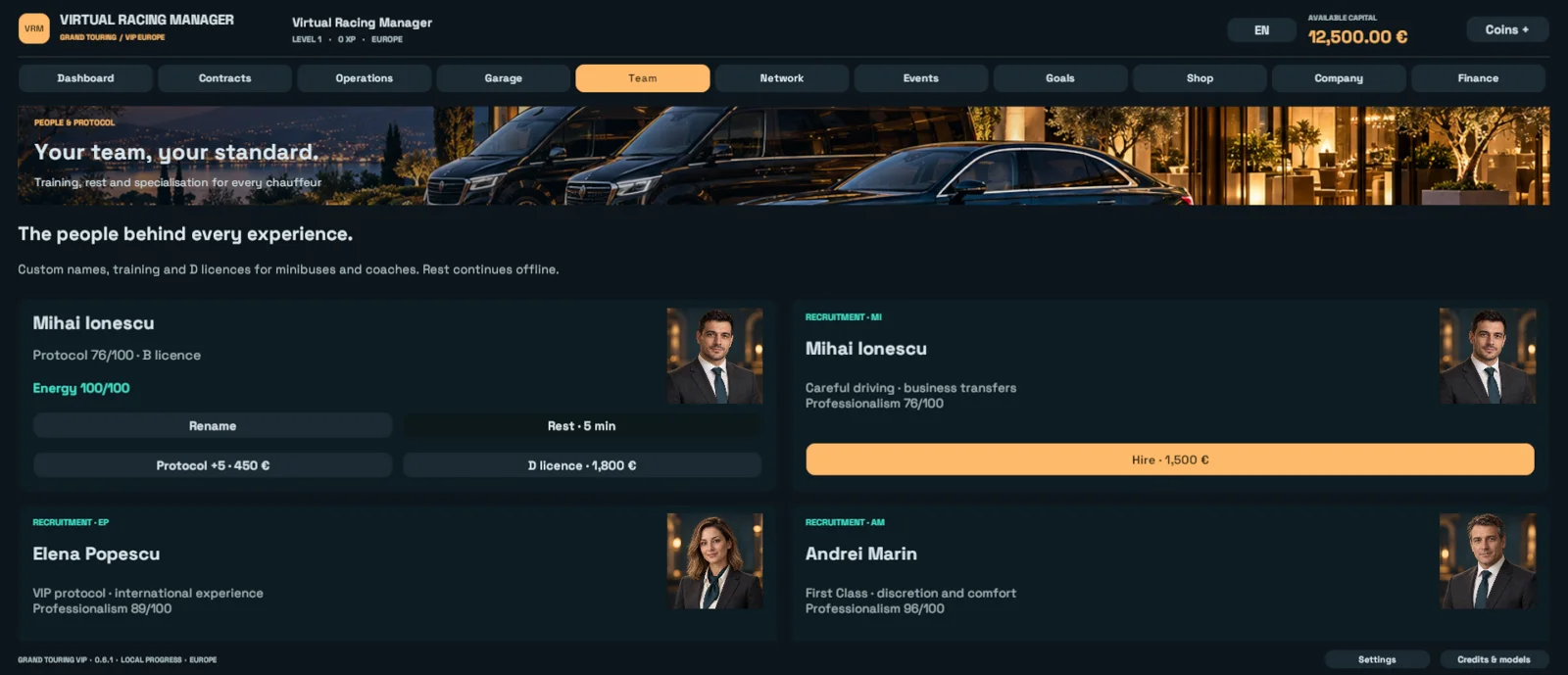
Task: Click Elena Popescu's portrait photo
Action: [714, 561]
